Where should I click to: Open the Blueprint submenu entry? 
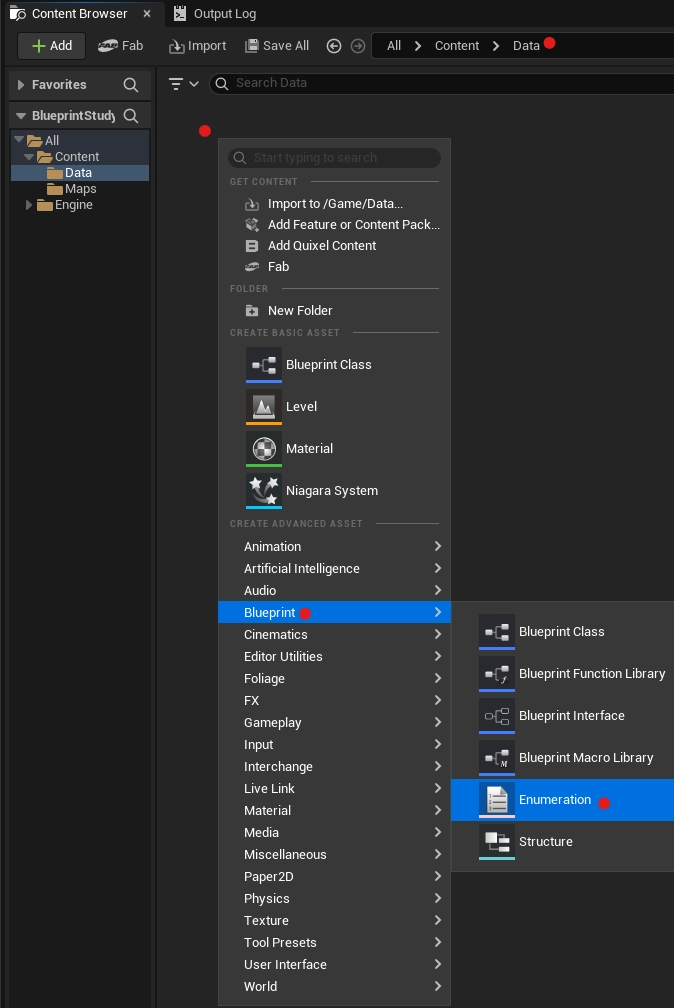pos(334,613)
